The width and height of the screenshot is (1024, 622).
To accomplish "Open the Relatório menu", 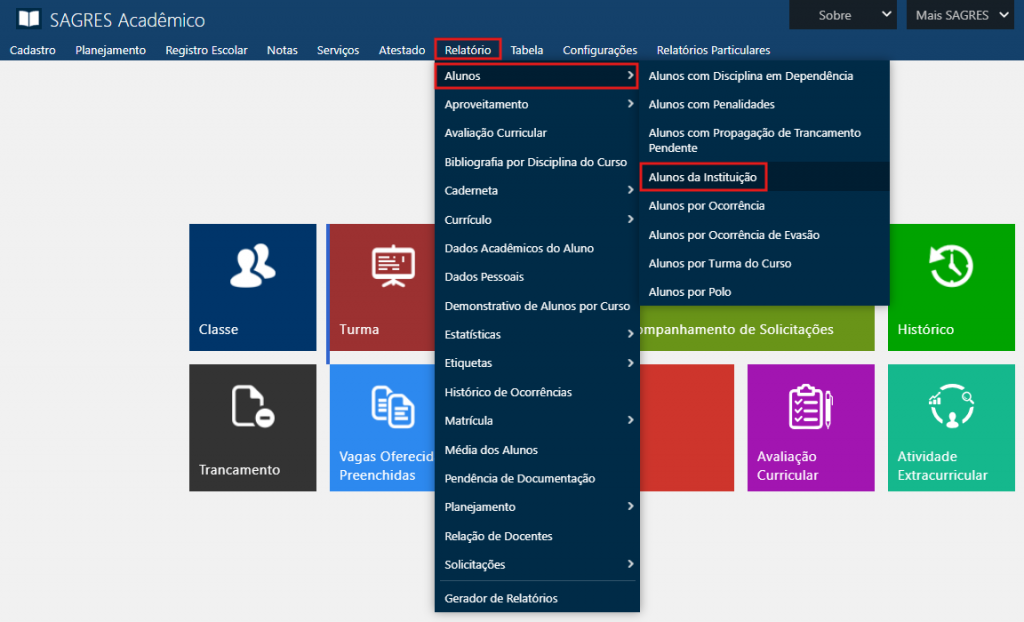I will click(467, 50).
